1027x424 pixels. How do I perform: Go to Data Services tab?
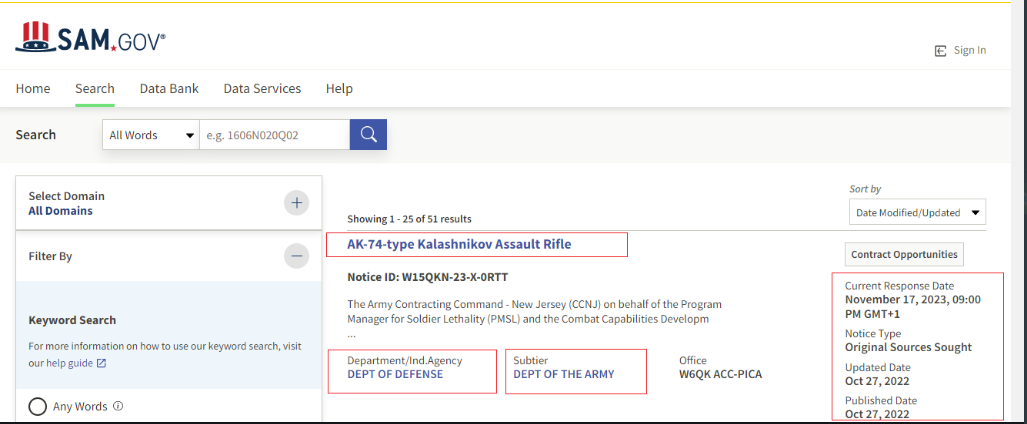coord(262,88)
